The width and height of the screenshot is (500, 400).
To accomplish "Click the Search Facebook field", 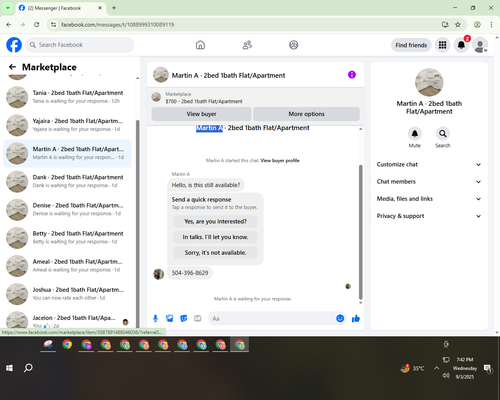I will (80, 45).
